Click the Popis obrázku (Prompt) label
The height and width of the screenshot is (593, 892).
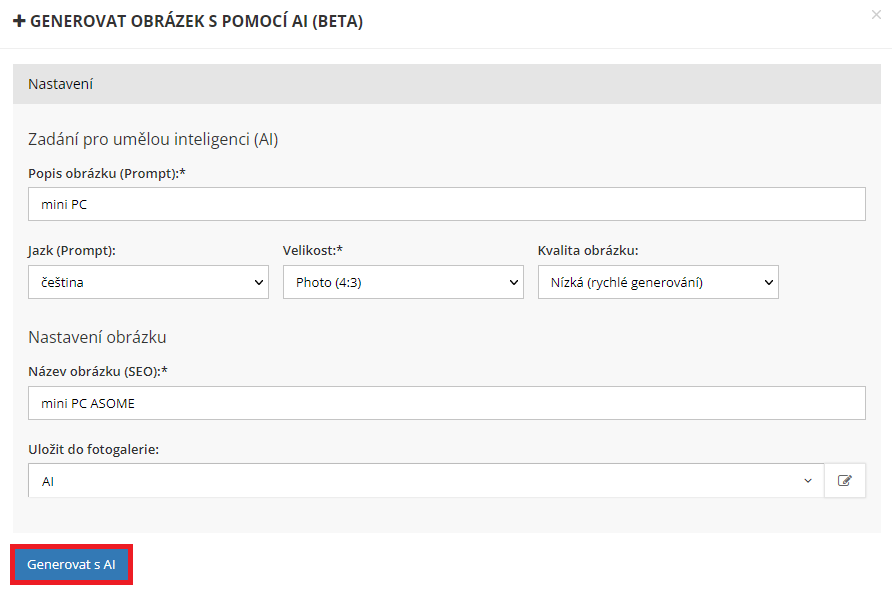[x=107, y=173]
